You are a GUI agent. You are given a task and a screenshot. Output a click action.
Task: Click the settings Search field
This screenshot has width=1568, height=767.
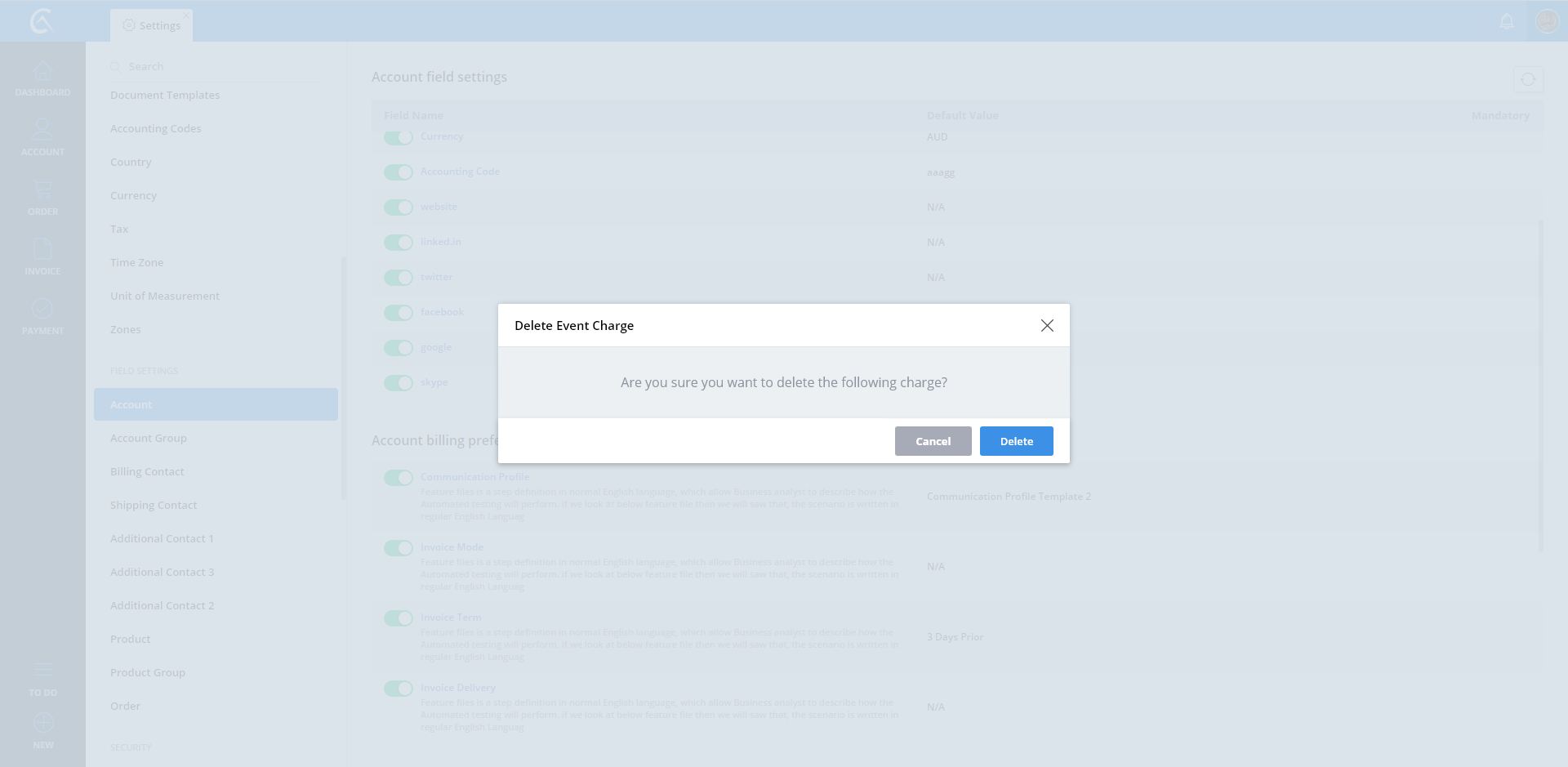coord(220,66)
